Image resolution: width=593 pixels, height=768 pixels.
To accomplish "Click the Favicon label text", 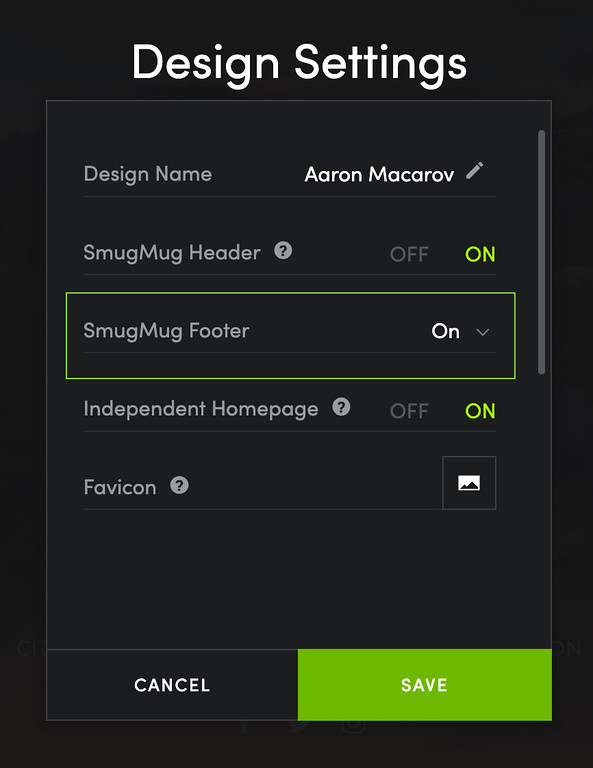I will pos(120,487).
